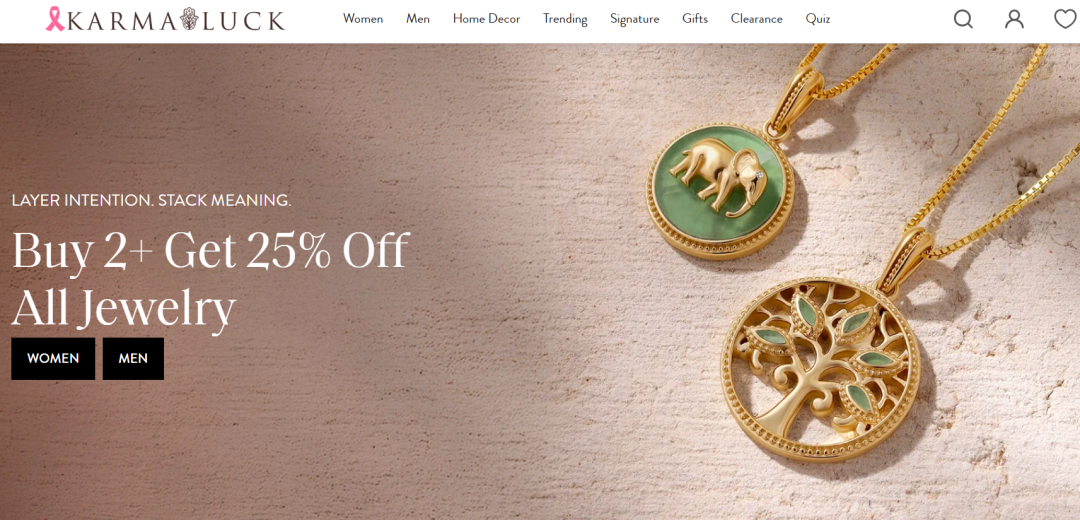The width and height of the screenshot is (1080, 520).
Task: Open the Men menu
Action: click(418, 19)
